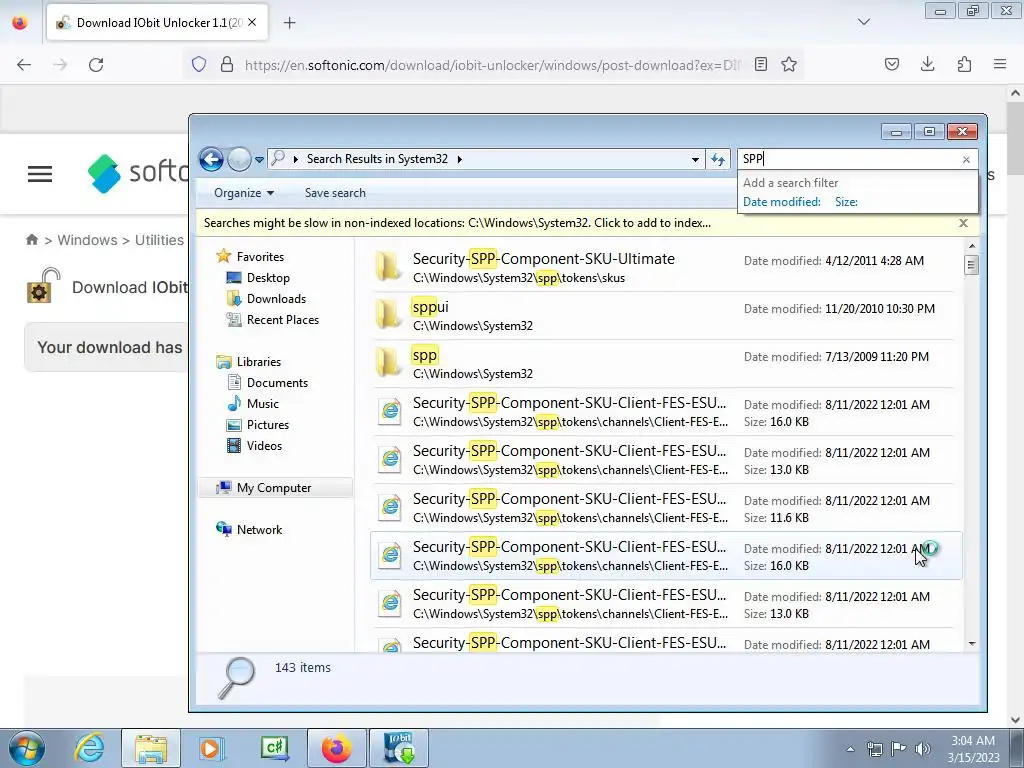Viewport: 1024px width, 768px height.
Task: Open Desktop in Favorites
Action: click(268, 278)
